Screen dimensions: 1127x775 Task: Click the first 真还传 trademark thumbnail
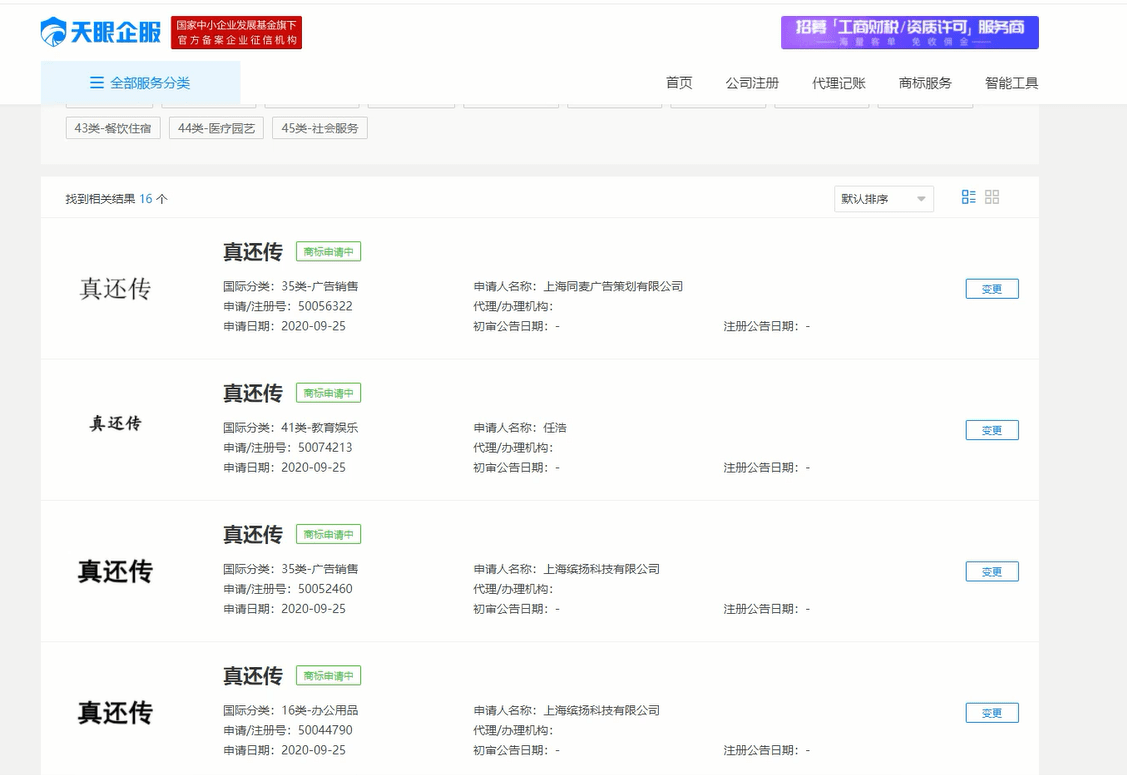point(117,288)
